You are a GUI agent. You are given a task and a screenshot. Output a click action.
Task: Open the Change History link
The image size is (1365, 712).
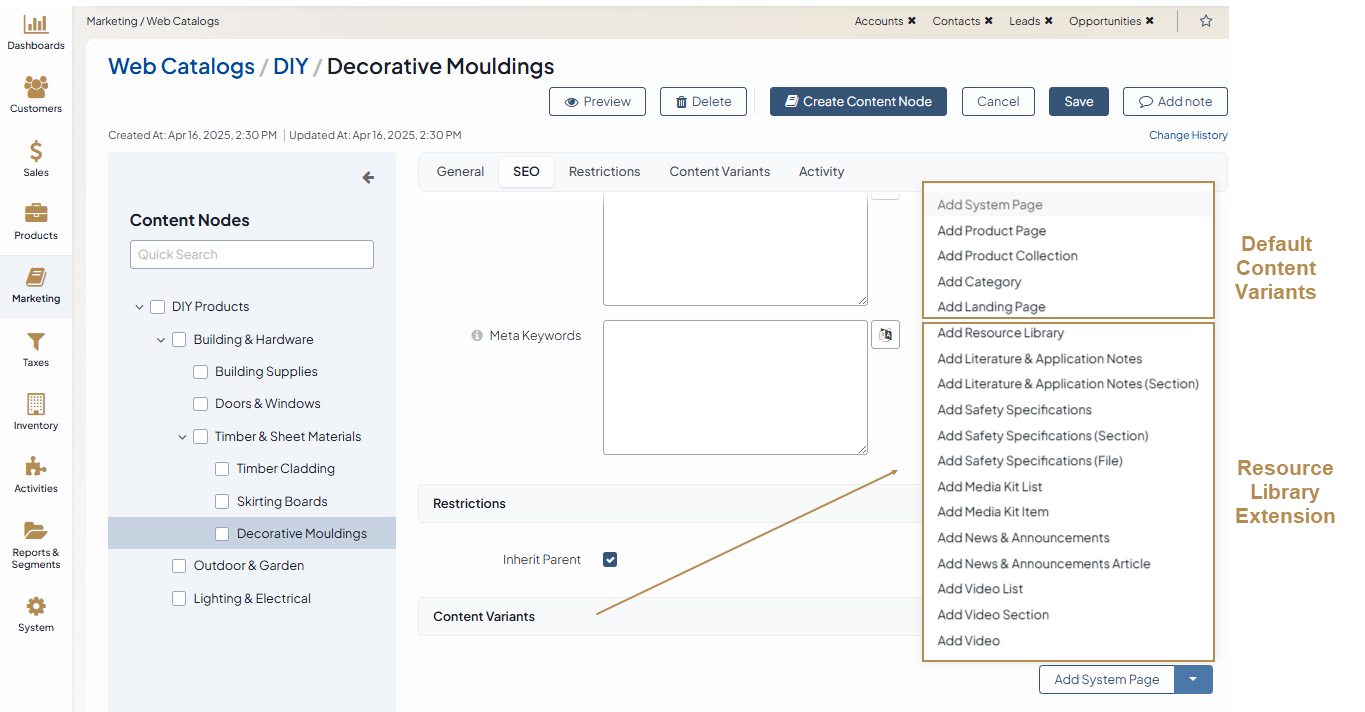click(1187, 135)
